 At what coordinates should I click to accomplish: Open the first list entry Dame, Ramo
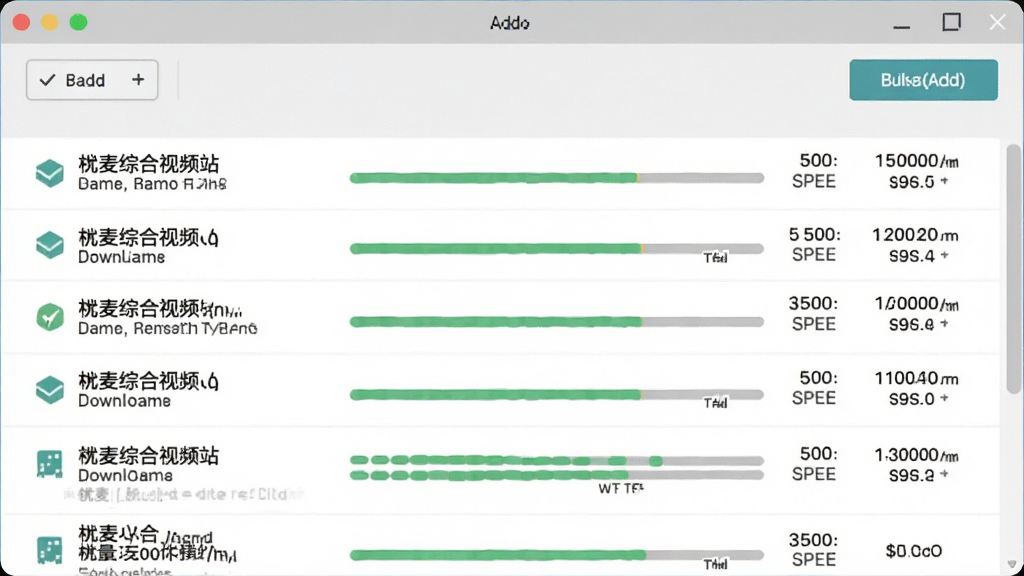[x=152, y=173]
